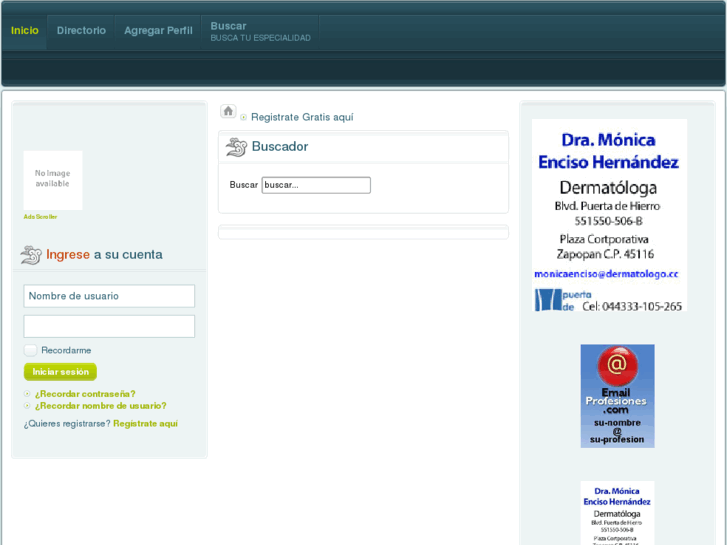Follow the Regístrate aquí link

pyautogui.click(x=146, y=423)
